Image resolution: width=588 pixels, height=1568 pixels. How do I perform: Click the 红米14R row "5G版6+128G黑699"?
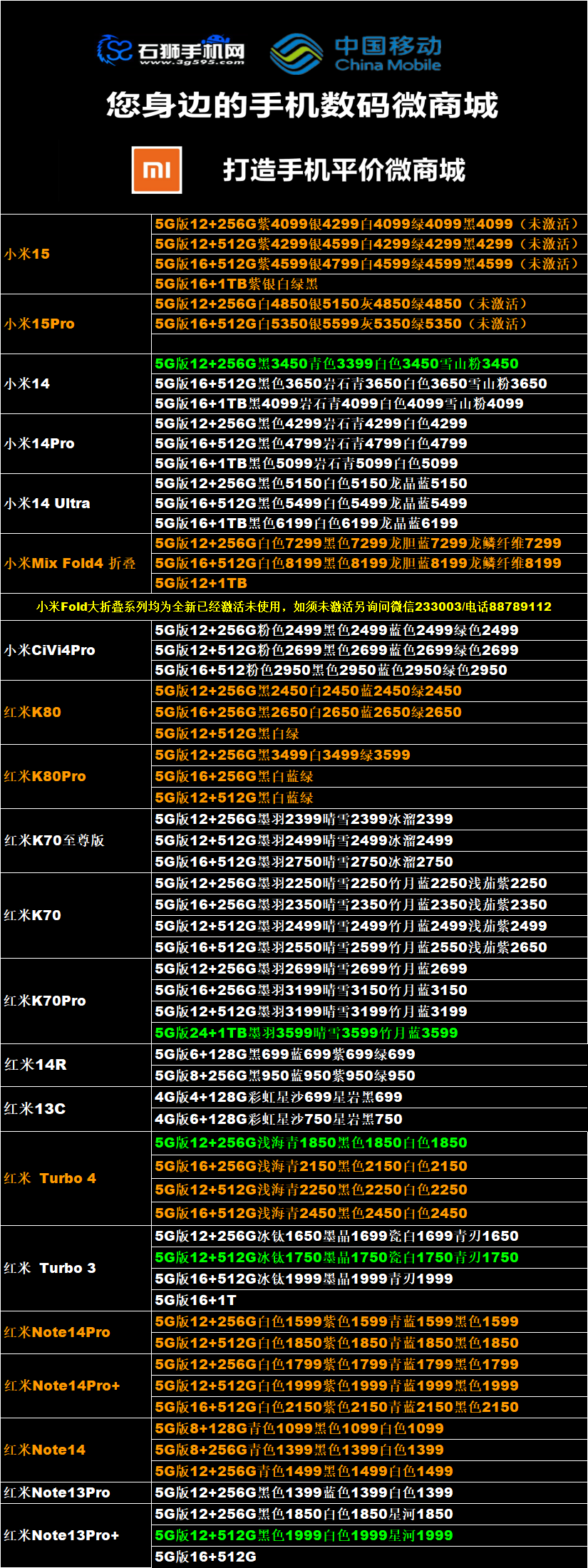coord(369,1054)
